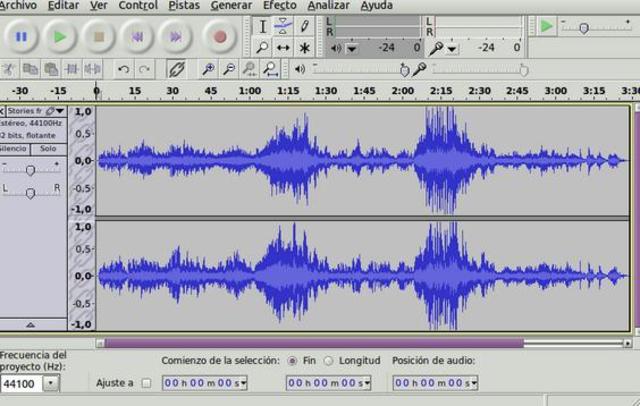Image resolution: width=640 pixels, height=406 pixels.
Task: Fit project to window zoom icon
Action: [x=270, y=69]
